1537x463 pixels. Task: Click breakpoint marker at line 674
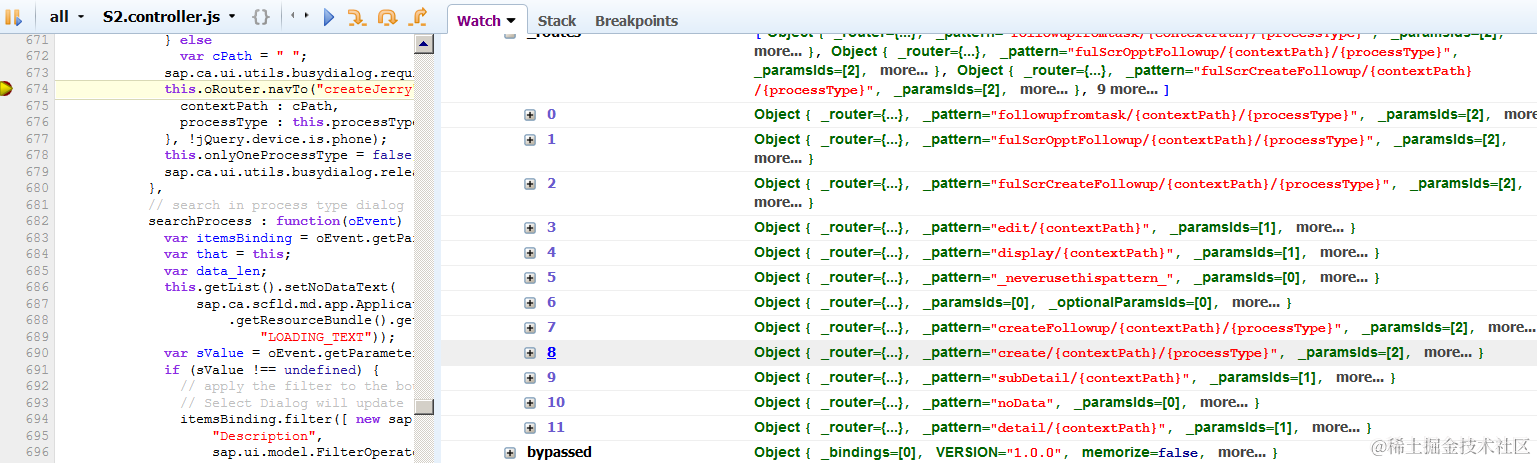pos(6,89)
